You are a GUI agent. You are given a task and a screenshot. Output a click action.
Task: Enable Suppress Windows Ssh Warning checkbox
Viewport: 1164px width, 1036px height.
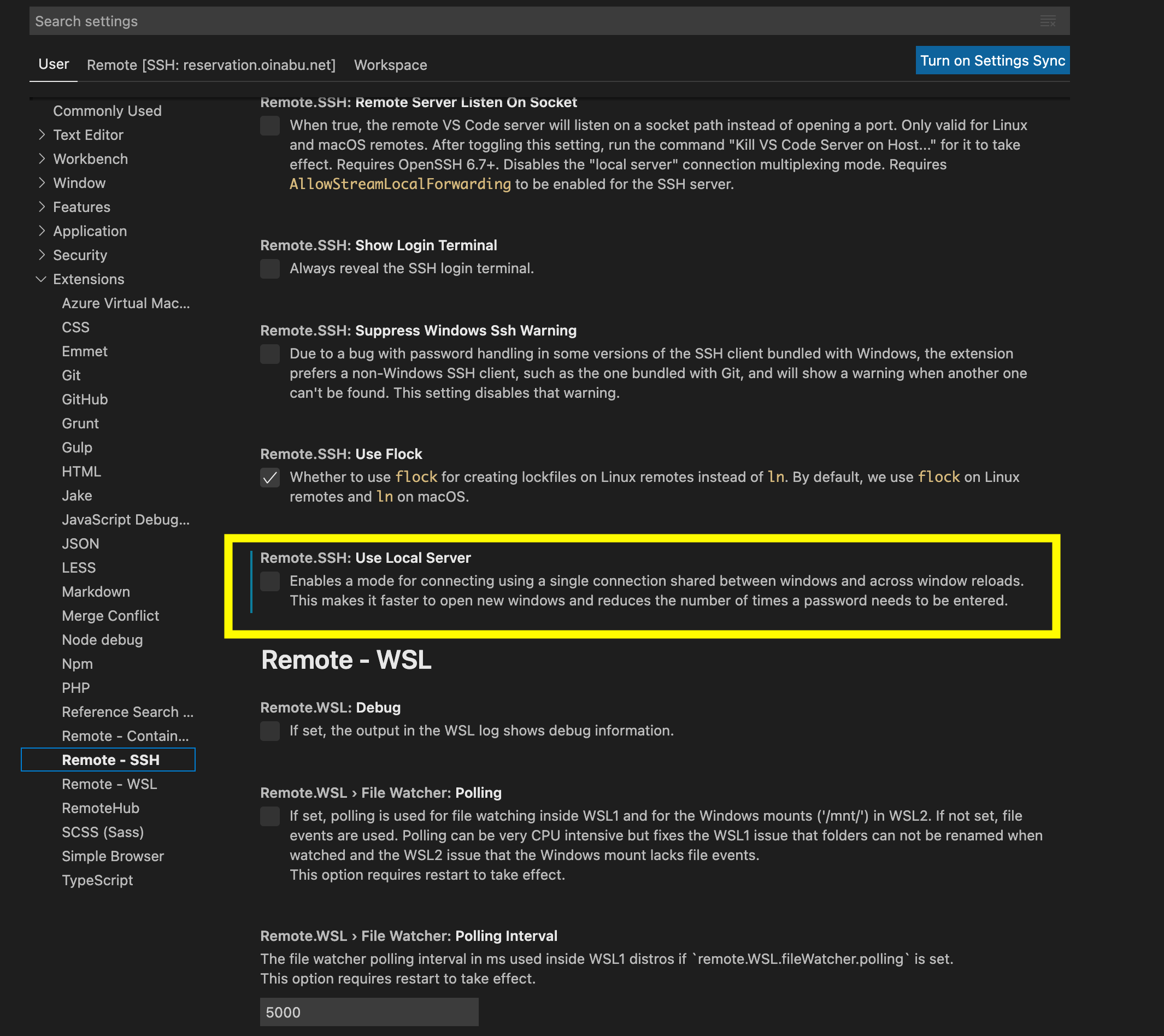[x=270, y=354]
